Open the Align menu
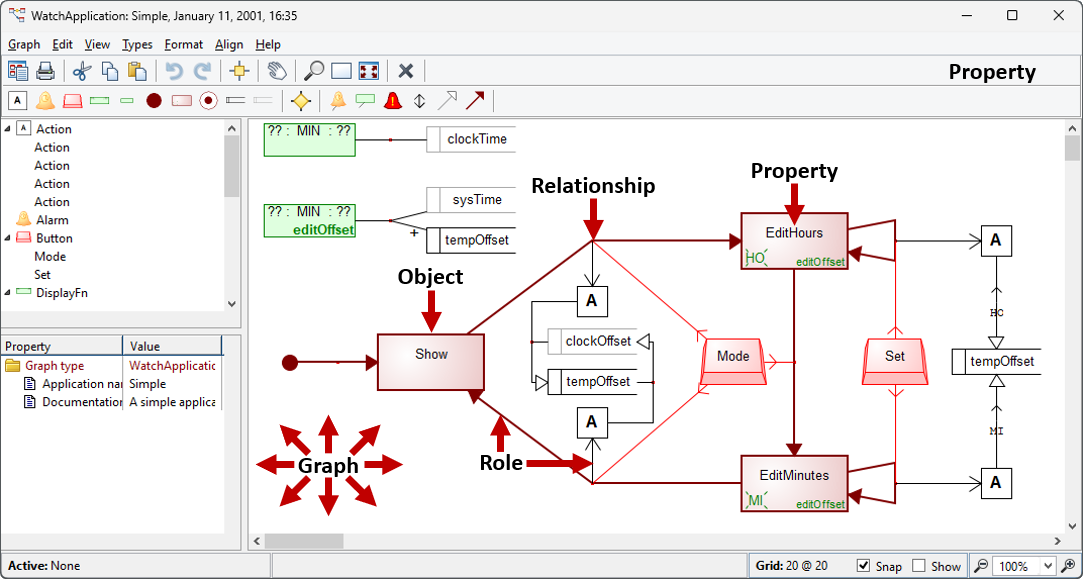 click(229, 44)
